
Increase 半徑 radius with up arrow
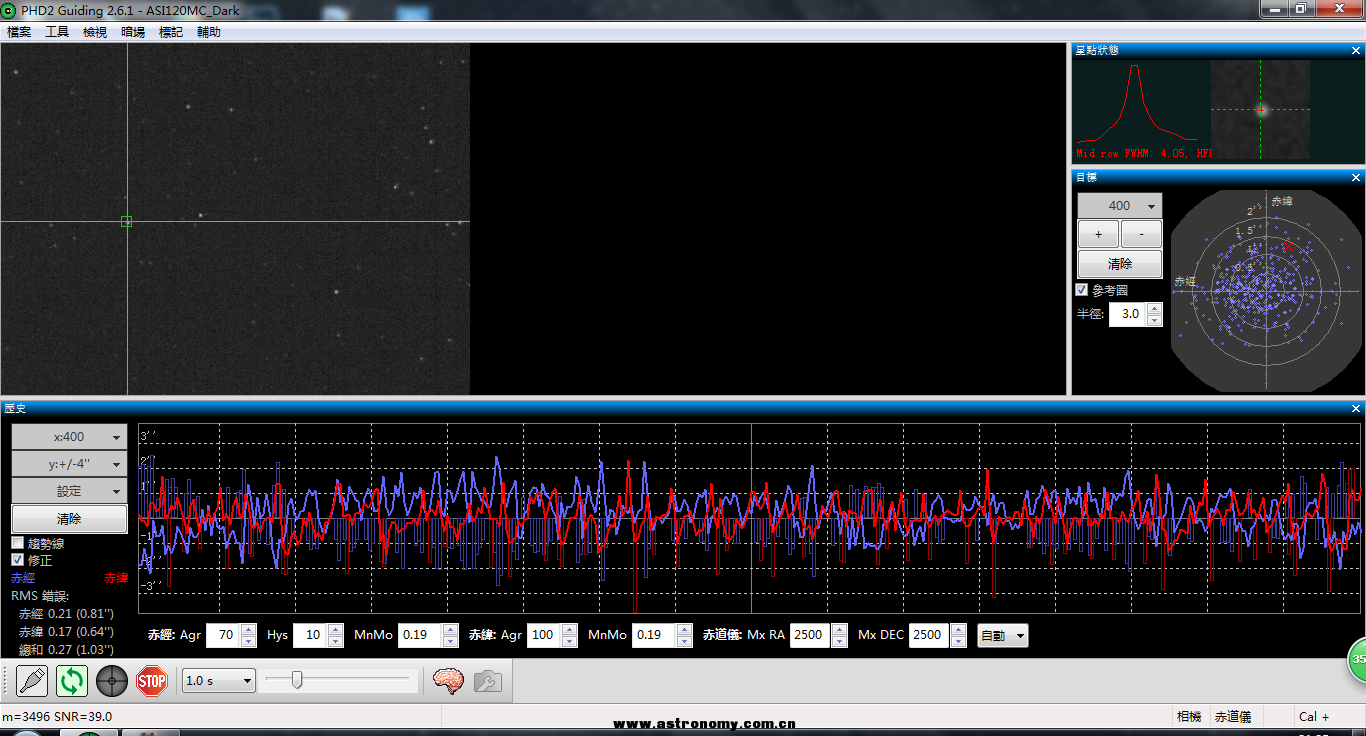coord(1155,308)
